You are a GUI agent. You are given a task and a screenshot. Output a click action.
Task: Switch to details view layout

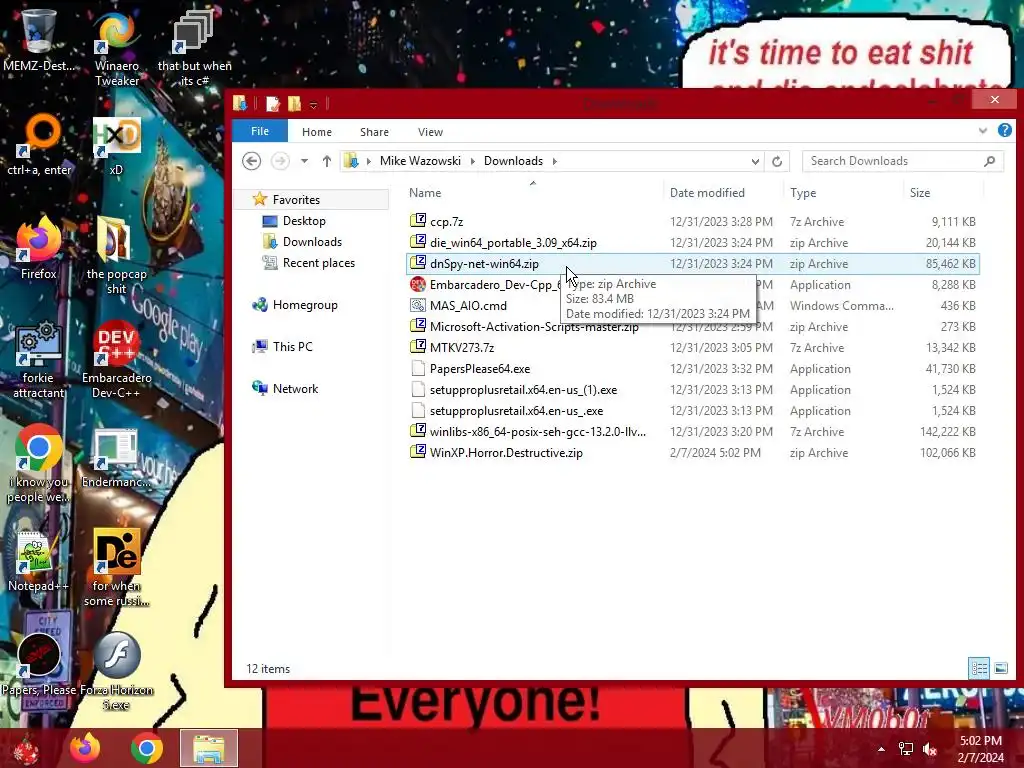click(x=979, y=668)
